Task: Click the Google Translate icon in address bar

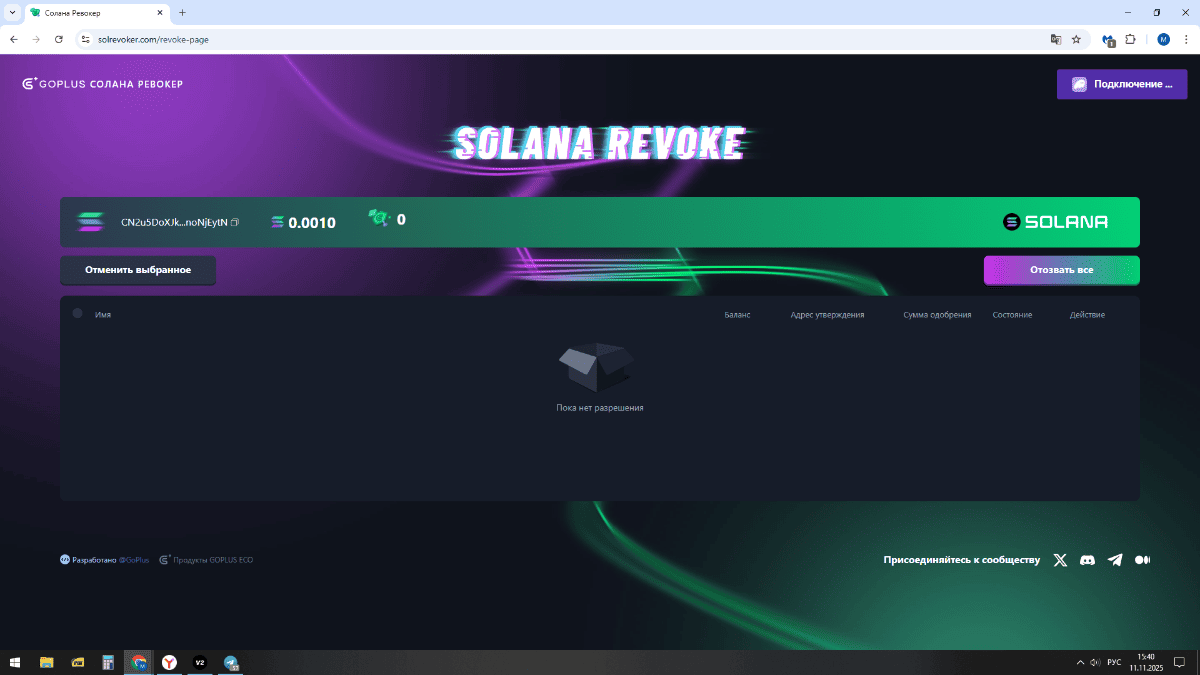Action: pyautogui.click(x=1055, y=39)
